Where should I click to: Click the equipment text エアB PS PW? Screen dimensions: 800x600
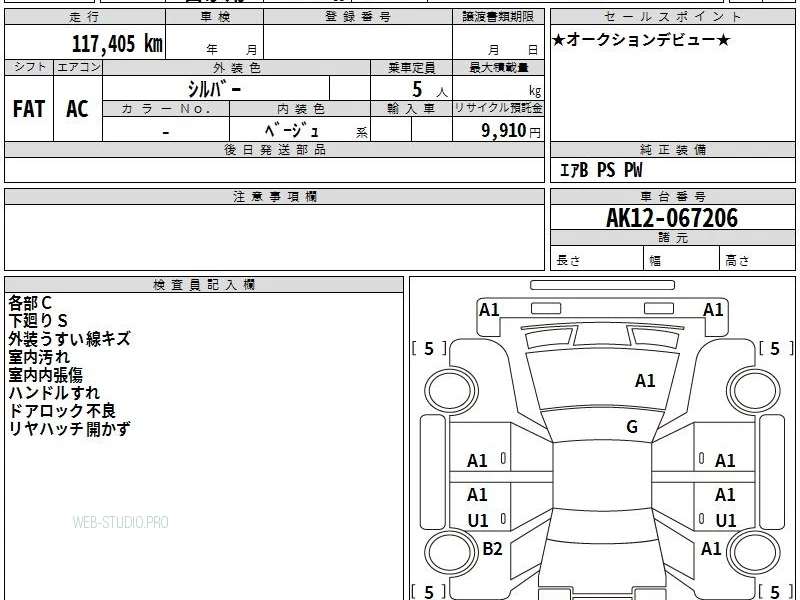click(x=601, y=170)
